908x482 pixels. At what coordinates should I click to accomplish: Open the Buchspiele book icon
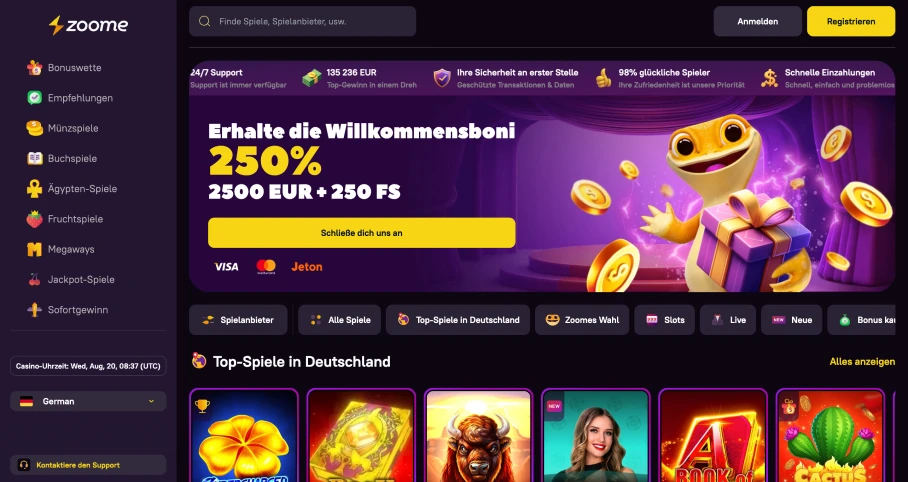[x=35, y=158]
